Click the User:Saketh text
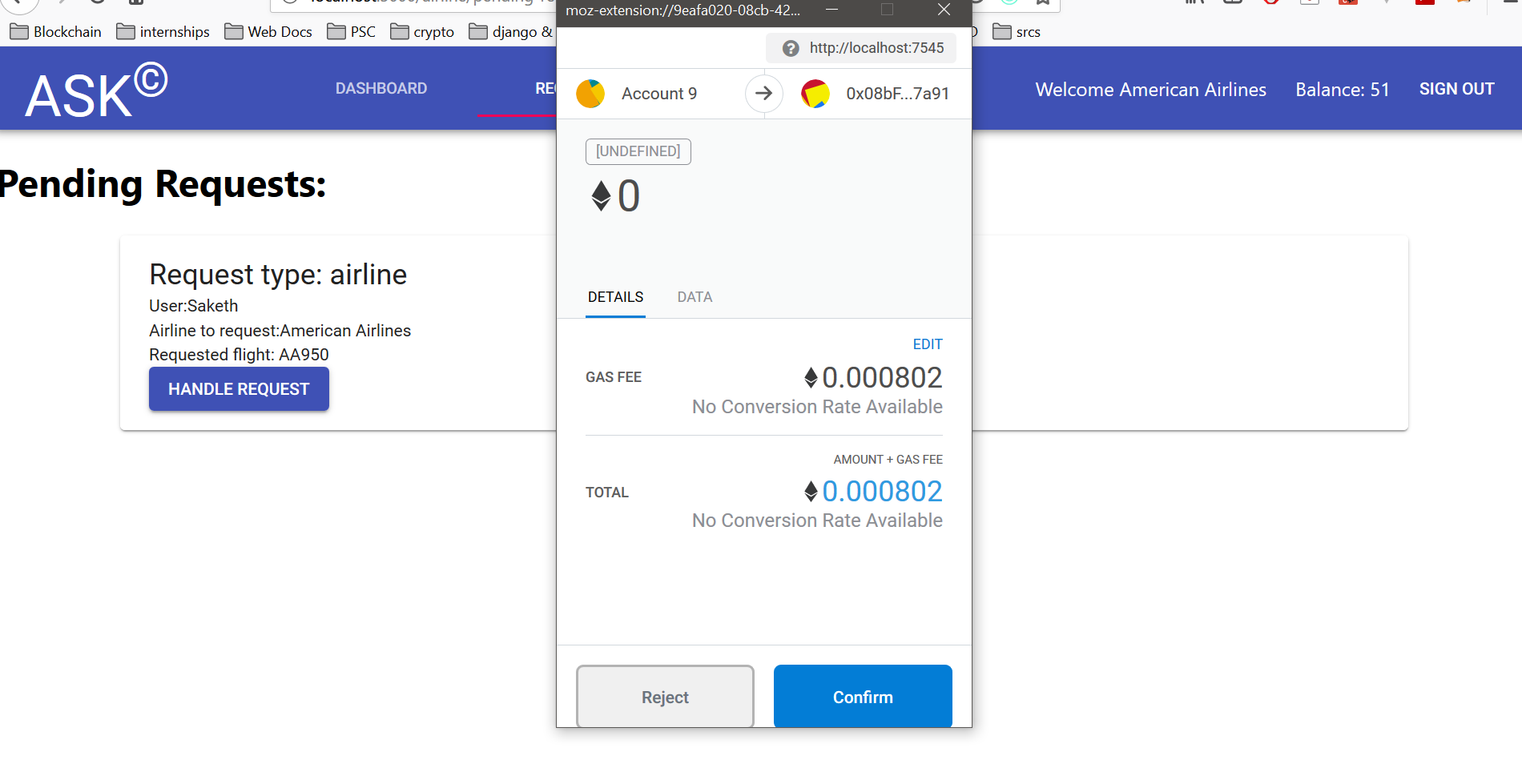Image resolution: width=1522 pixels, height=784 pixels. (193, 306)
